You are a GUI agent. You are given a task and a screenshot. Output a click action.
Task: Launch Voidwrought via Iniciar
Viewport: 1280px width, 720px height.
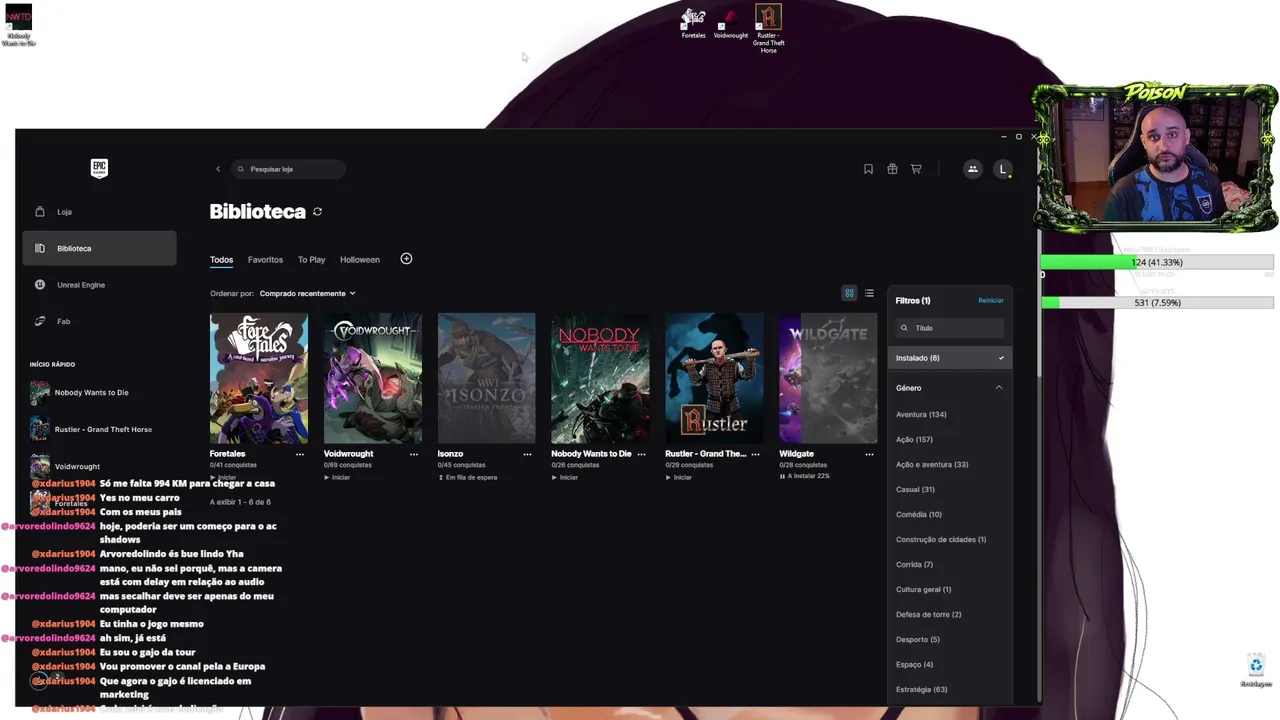click(x=337, y=477)
